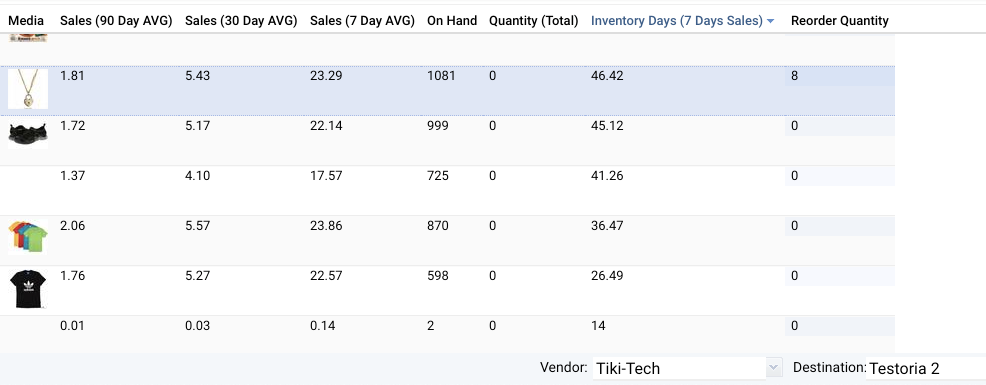Sort by Sales (90 Day AVG) column

116,21
